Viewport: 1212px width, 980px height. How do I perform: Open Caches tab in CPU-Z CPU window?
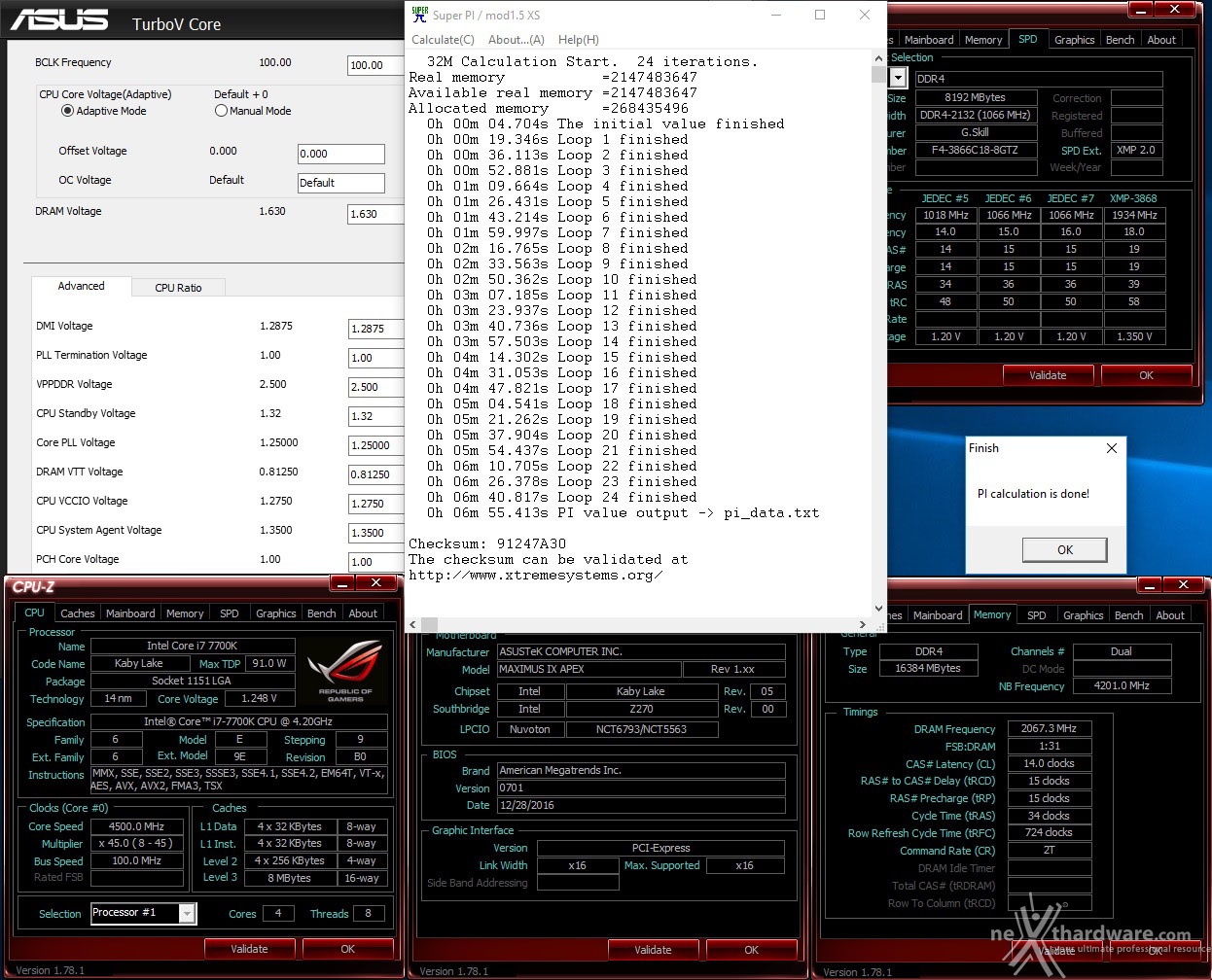coord(78,613)
